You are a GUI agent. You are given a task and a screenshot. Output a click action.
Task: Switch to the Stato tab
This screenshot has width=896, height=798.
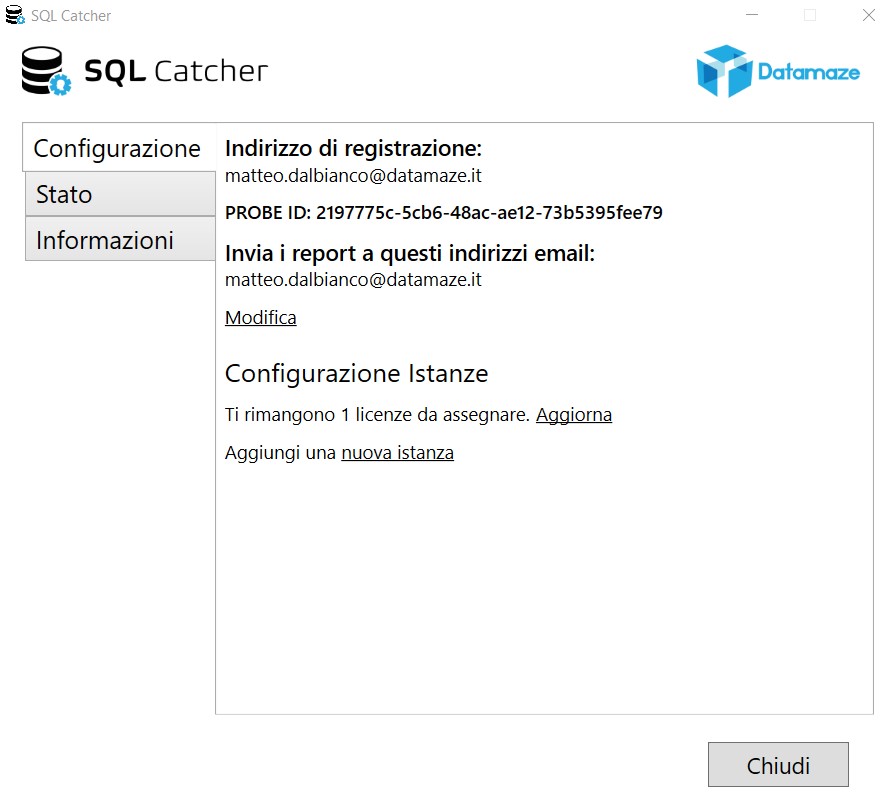[120, 194]
